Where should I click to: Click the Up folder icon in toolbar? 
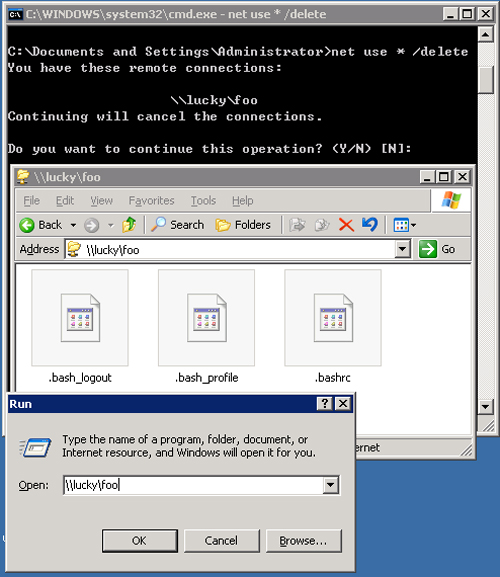[129, 225]
